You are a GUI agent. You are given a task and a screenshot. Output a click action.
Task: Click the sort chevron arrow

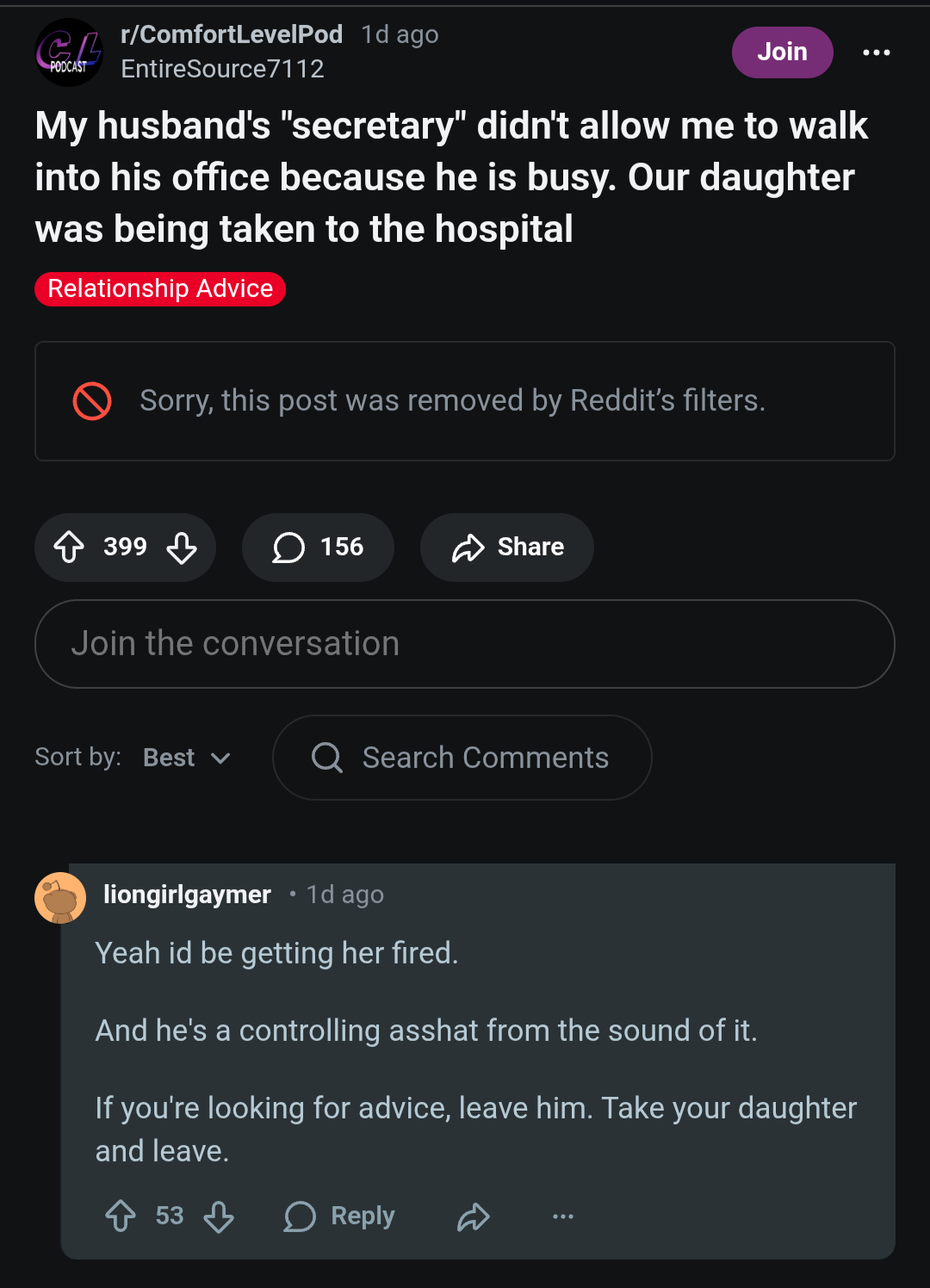(220, 758)
